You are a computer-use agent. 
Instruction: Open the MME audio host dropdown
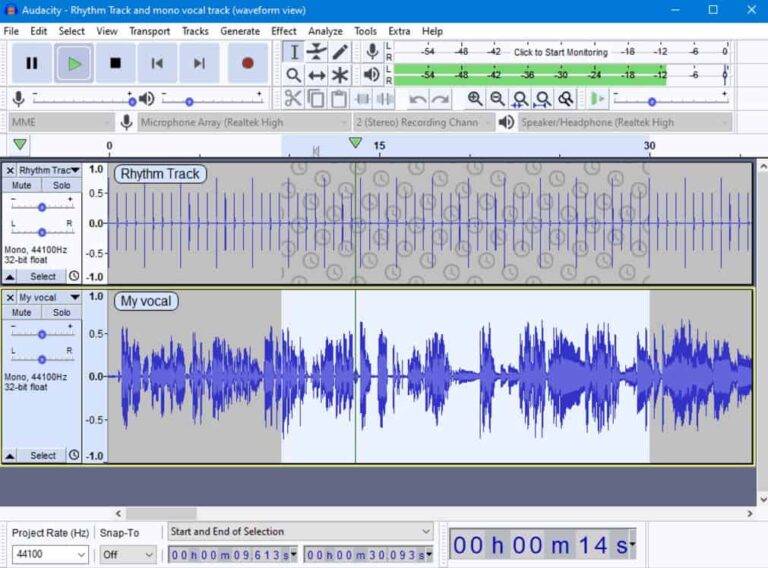click(61, 122)
